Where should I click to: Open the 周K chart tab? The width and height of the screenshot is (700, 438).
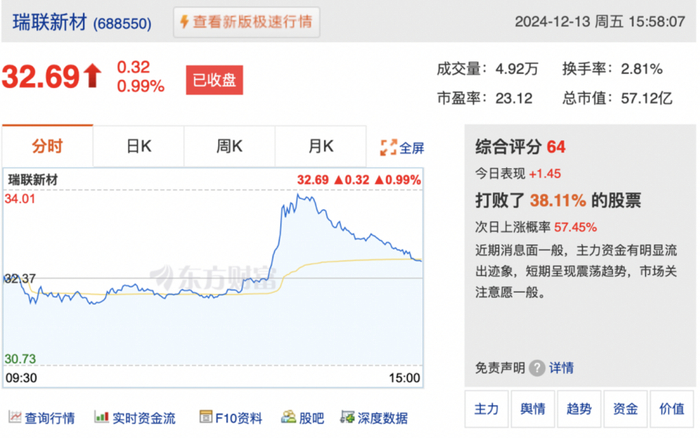[x=229, y=146]
